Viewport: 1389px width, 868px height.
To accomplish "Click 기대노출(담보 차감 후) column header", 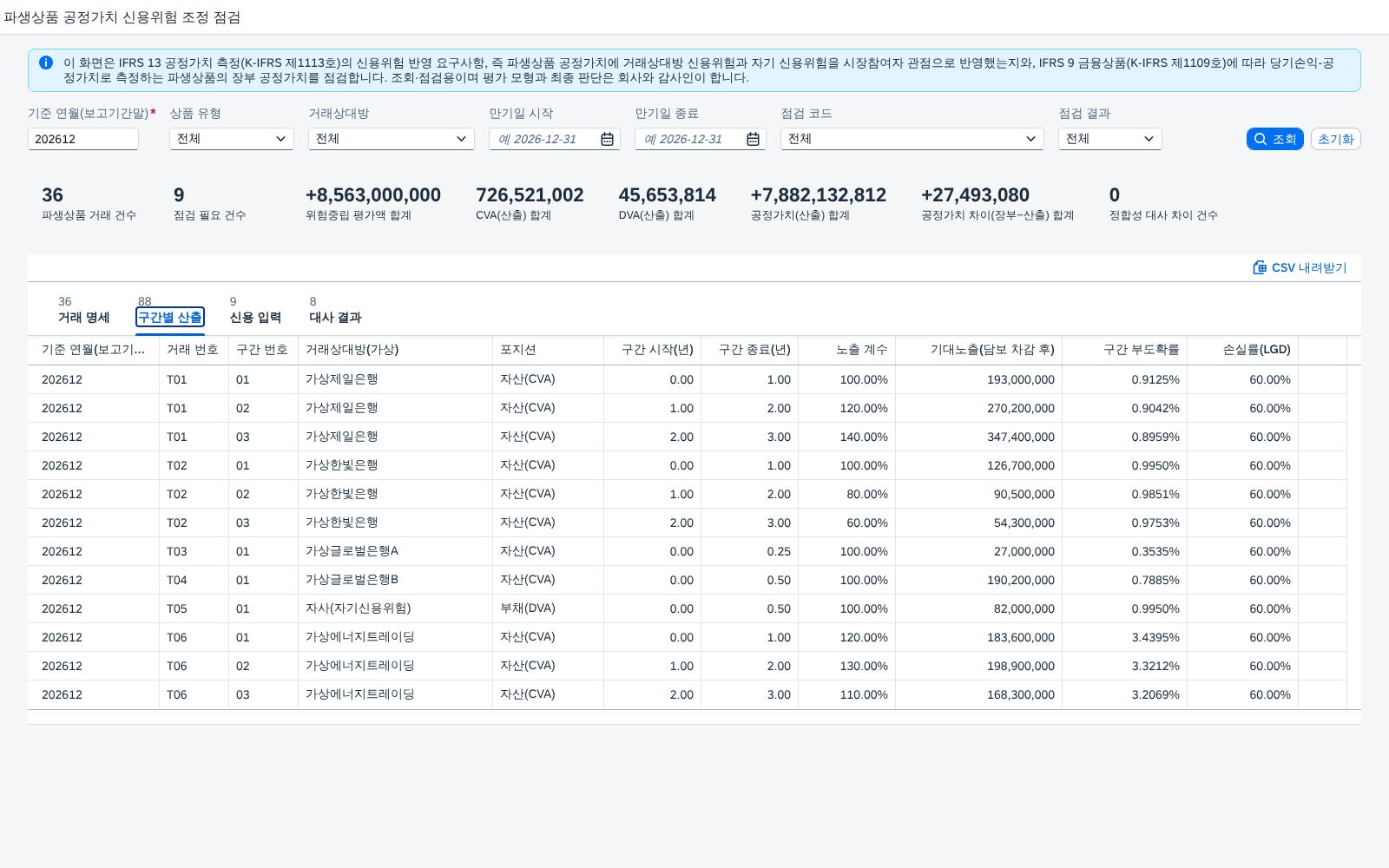I will [978, 350].
